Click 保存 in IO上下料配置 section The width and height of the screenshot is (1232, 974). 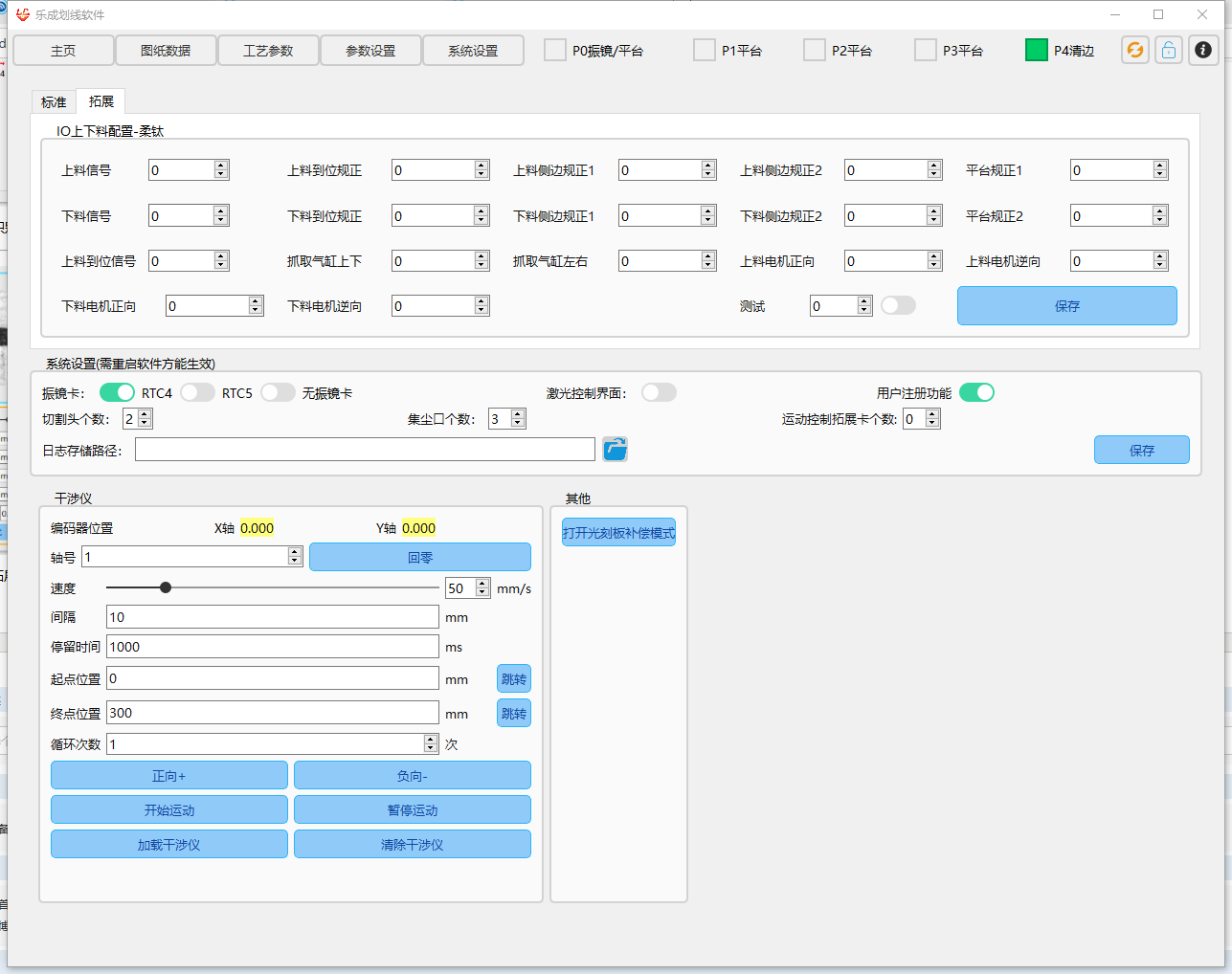[1067, 306]
